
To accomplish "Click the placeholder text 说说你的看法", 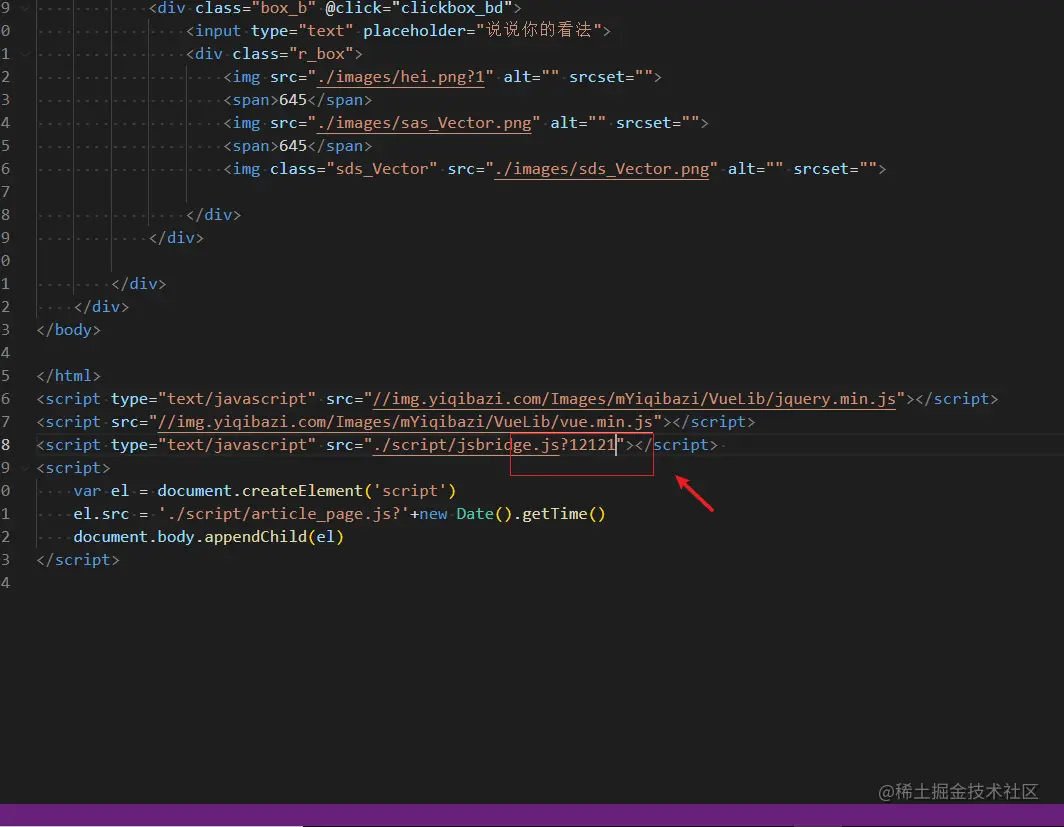I will 539,31.
